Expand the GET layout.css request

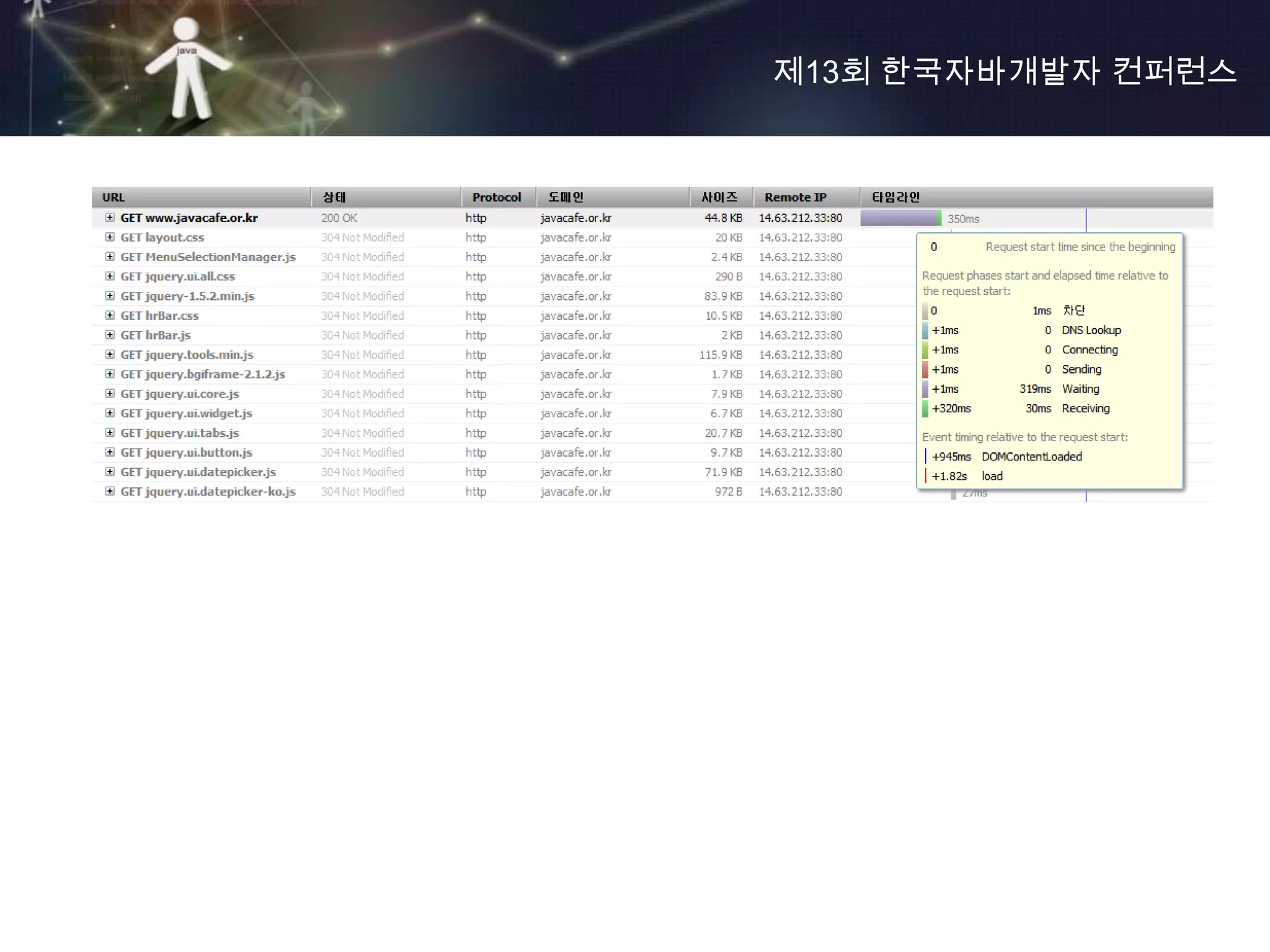pos(110,237)
